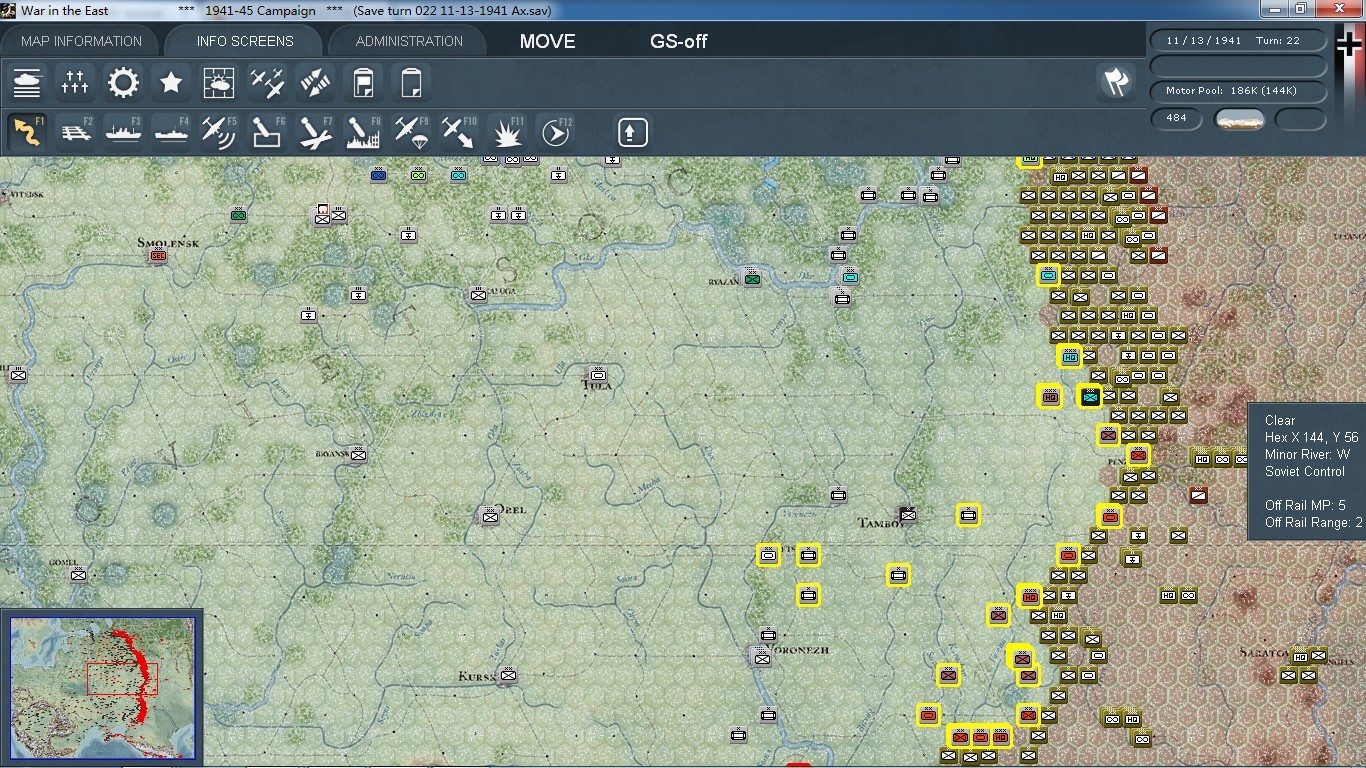
Task: Select the Tula city hex
Action: [598, 375]
